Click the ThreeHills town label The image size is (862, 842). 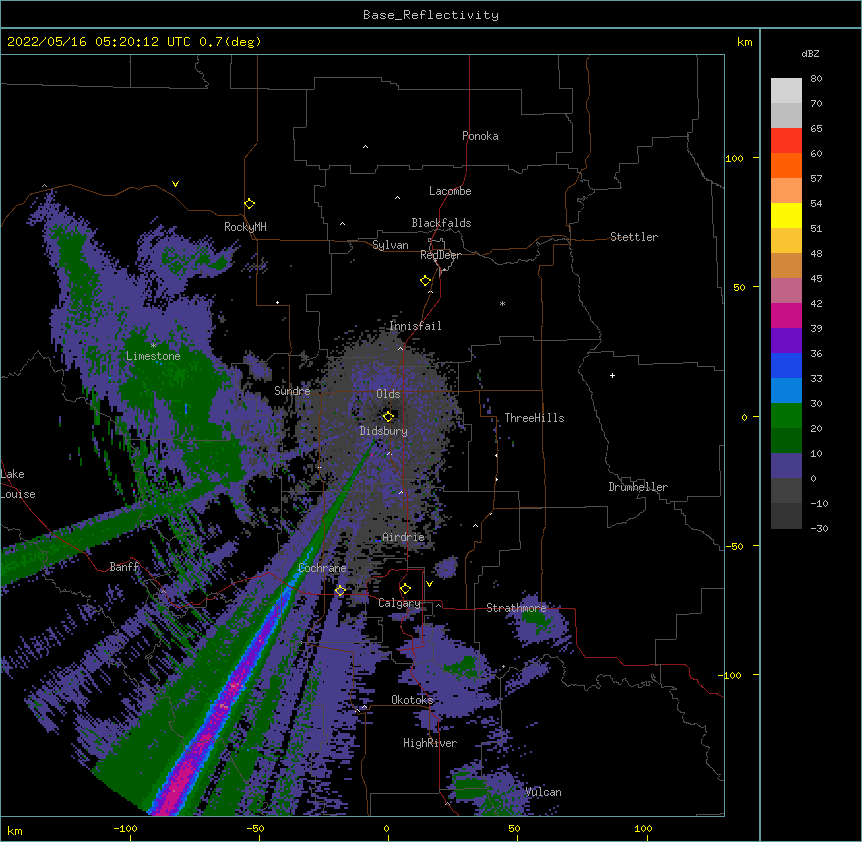(534, 418)
